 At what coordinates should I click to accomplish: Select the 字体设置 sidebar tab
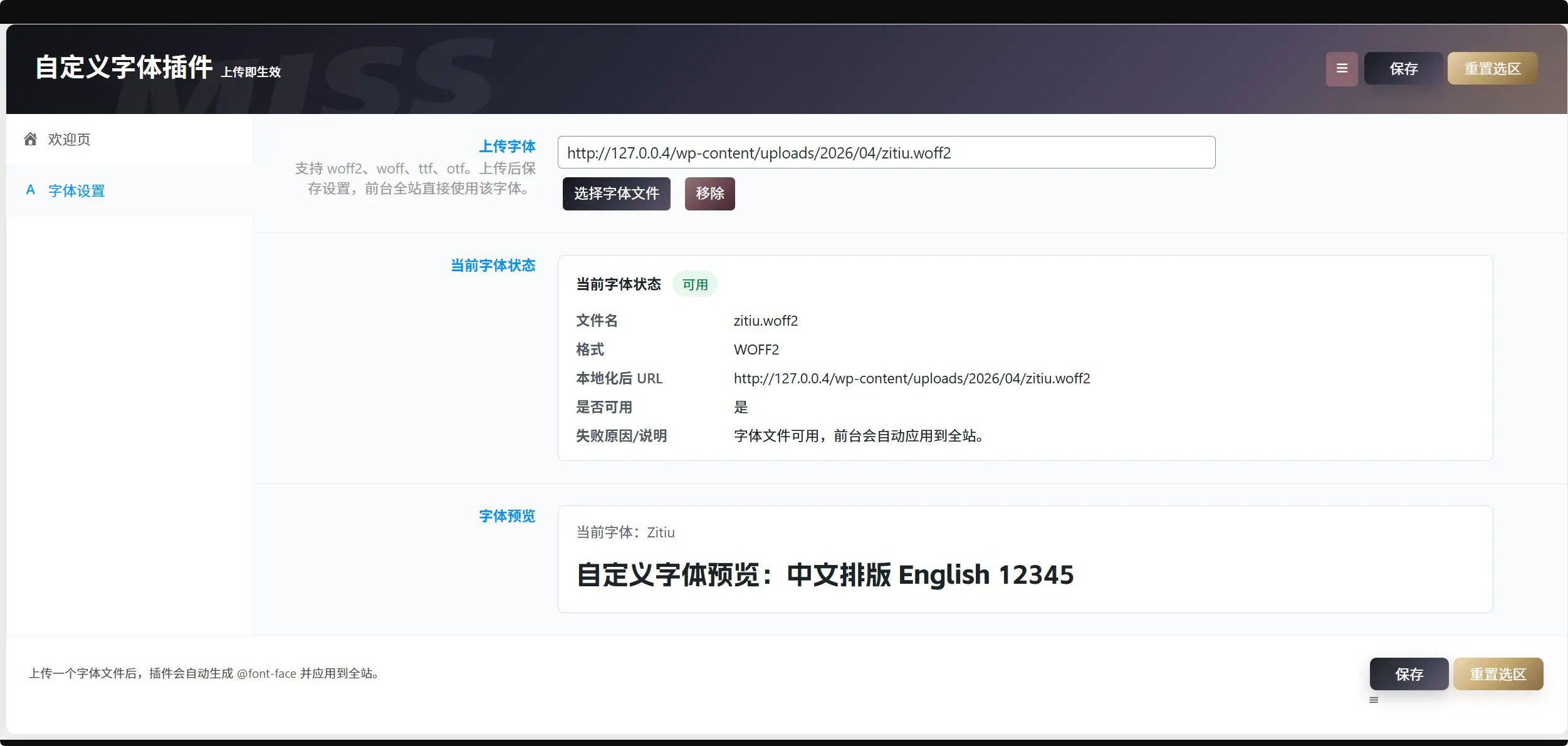(130, 190)
